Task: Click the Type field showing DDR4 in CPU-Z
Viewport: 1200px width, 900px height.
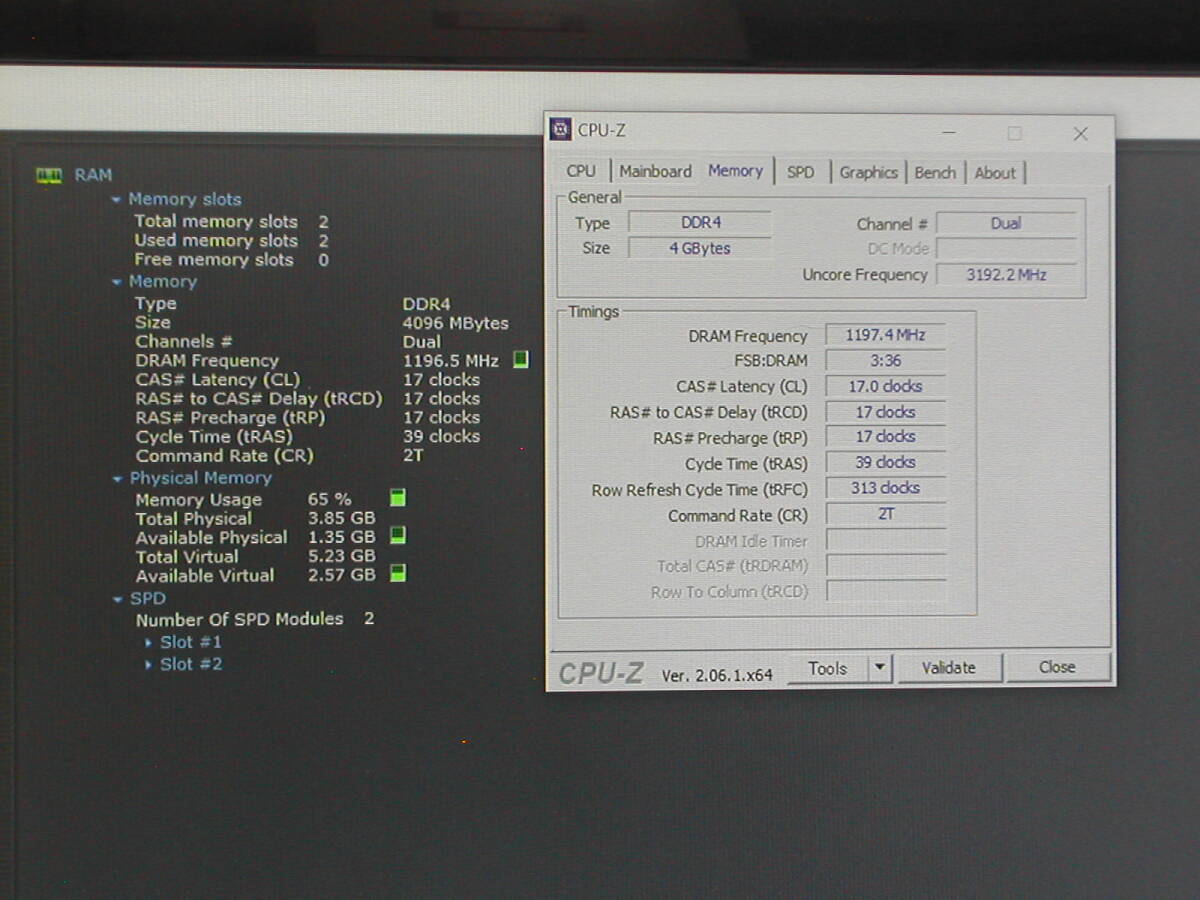Action: 700,223
